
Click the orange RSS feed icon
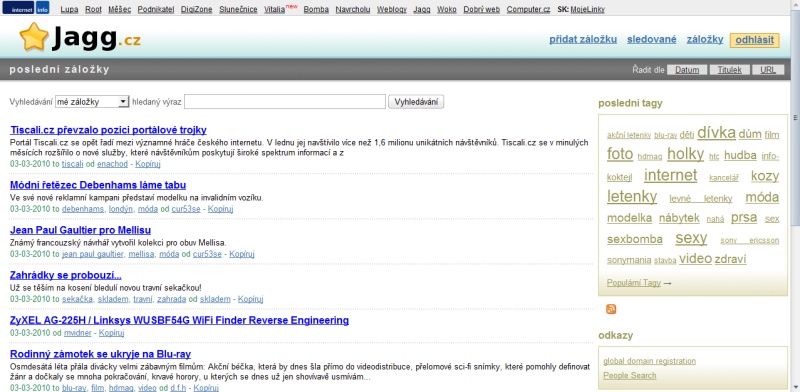pyautogui.click(x=611, y=309)
